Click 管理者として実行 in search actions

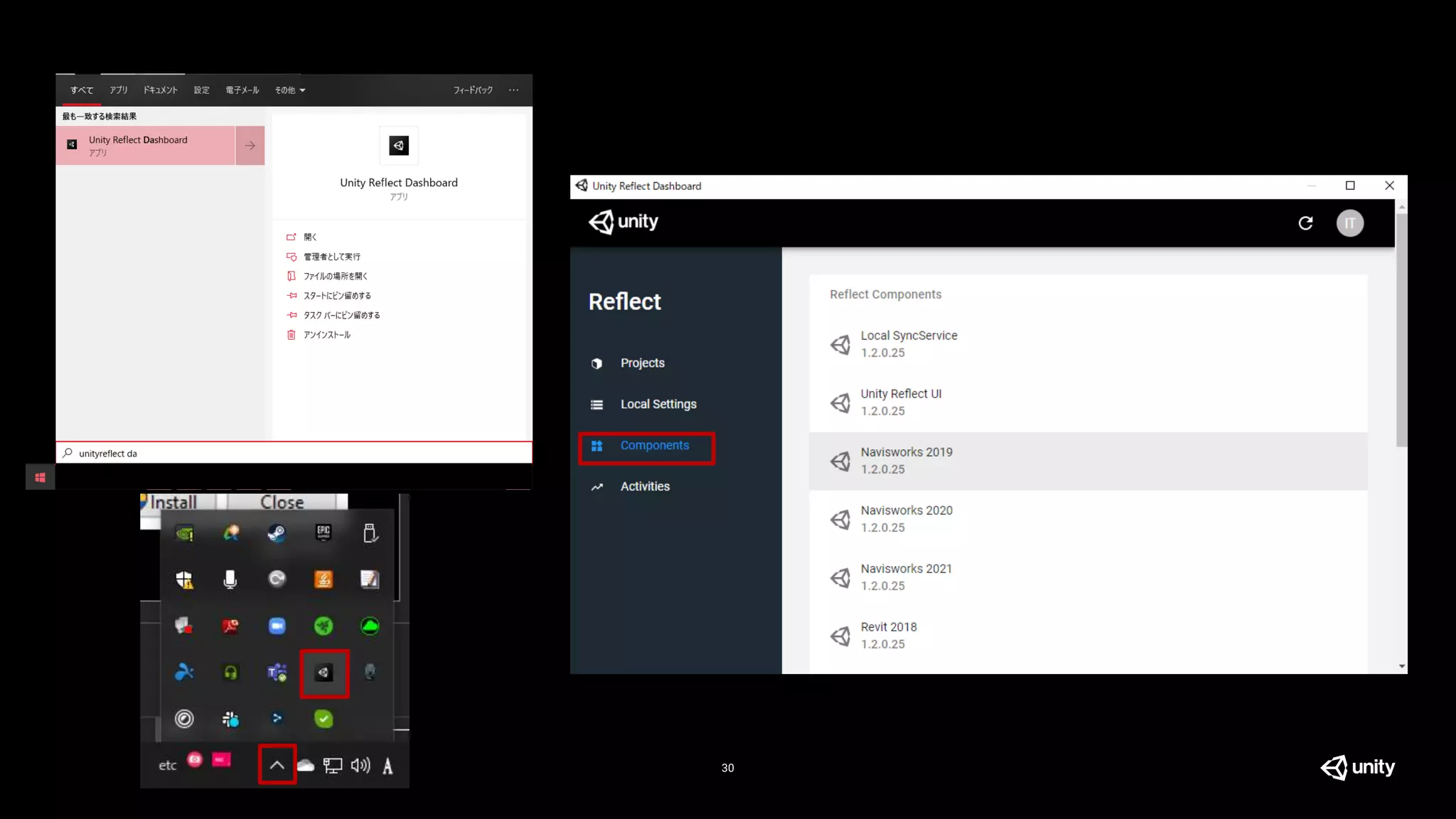click(331, 257)
